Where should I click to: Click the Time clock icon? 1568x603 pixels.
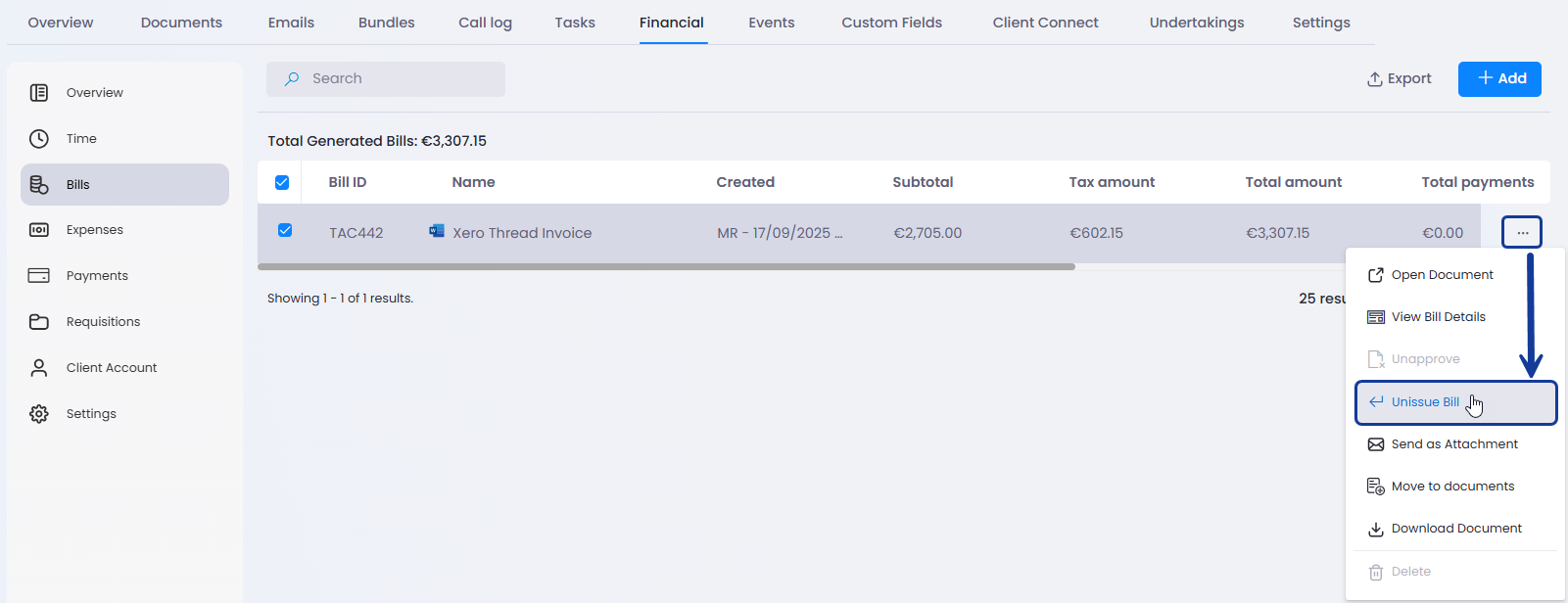[39, 139]
